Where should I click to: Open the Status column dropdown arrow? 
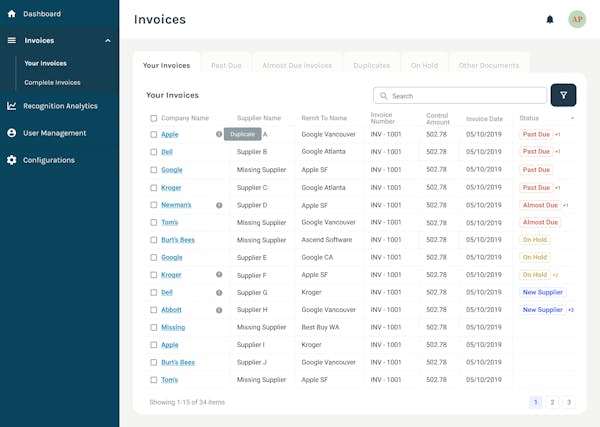pos(572,118)
